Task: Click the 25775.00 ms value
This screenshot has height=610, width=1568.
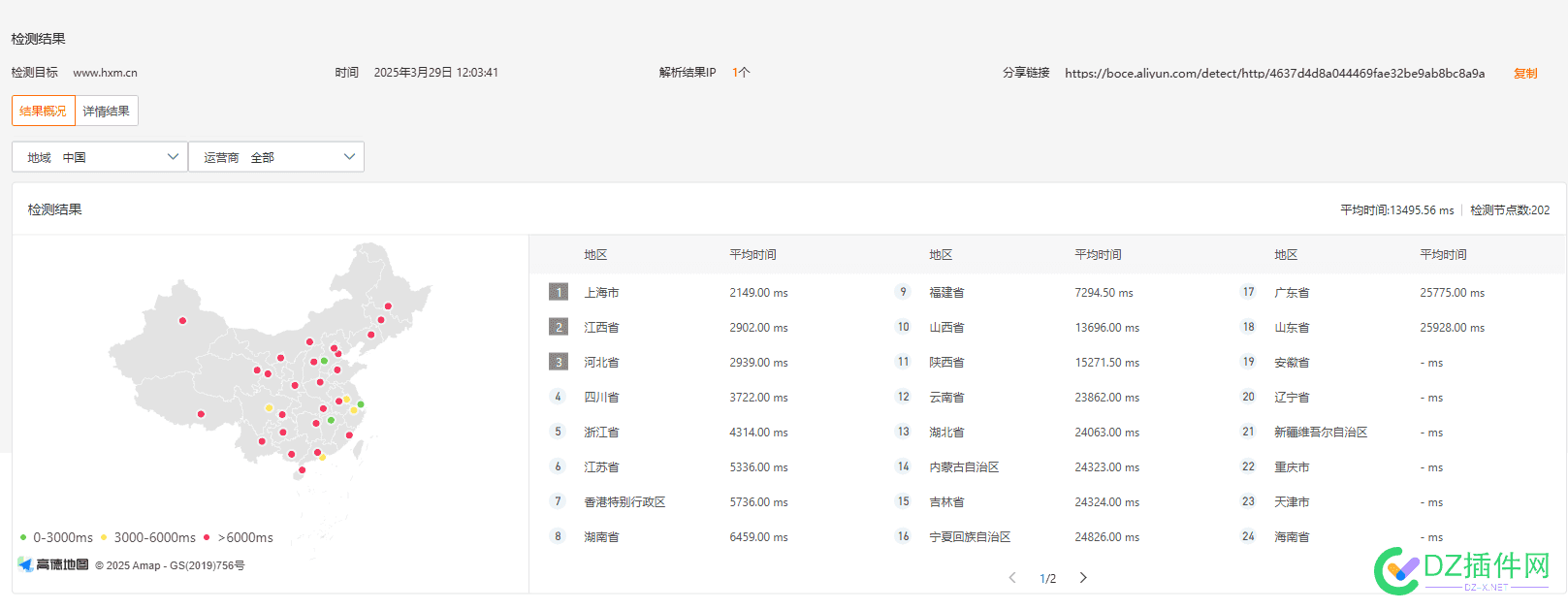Action: [1452, 293]
